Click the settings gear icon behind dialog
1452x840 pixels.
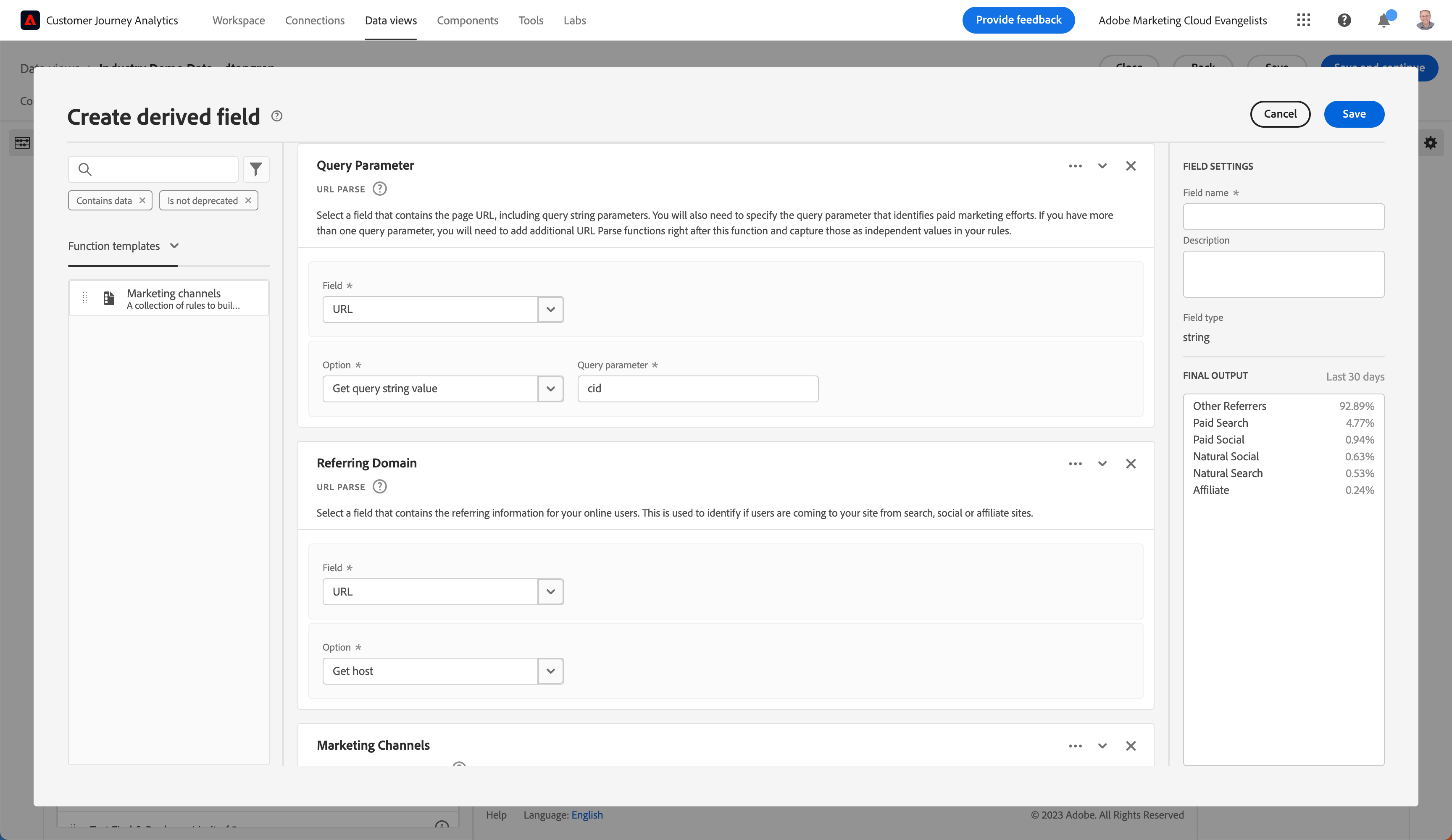pyautogui.click(x=1431, y=143)
